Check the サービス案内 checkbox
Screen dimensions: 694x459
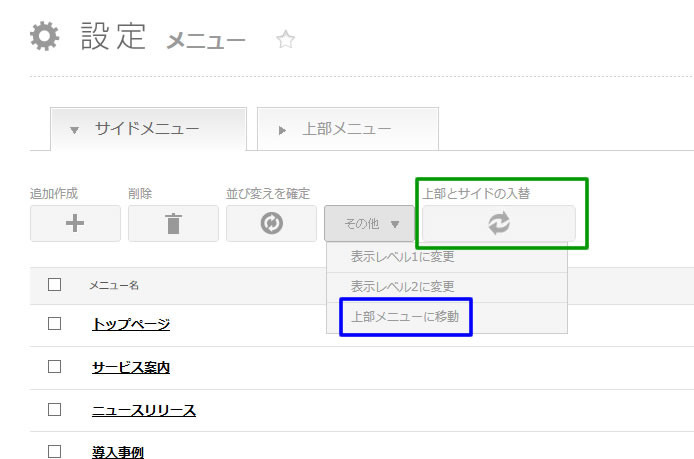tap(55, 367)
